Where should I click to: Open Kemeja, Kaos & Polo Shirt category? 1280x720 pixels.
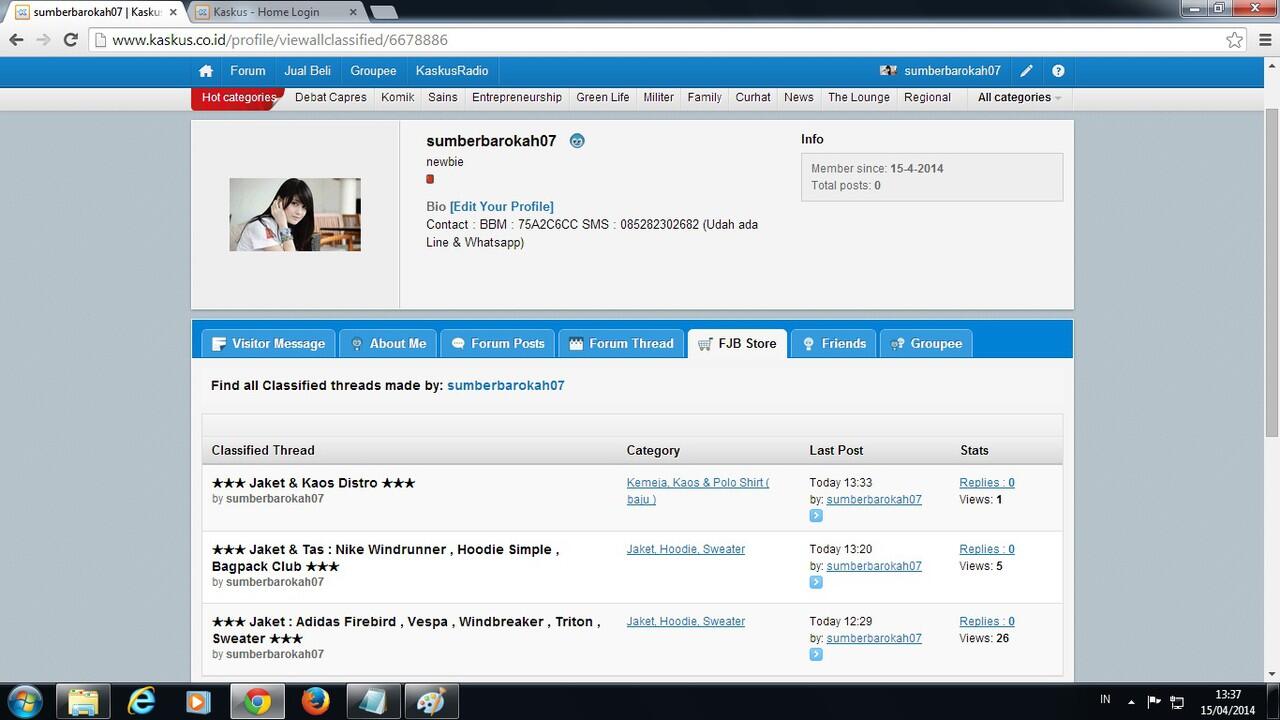698,491
